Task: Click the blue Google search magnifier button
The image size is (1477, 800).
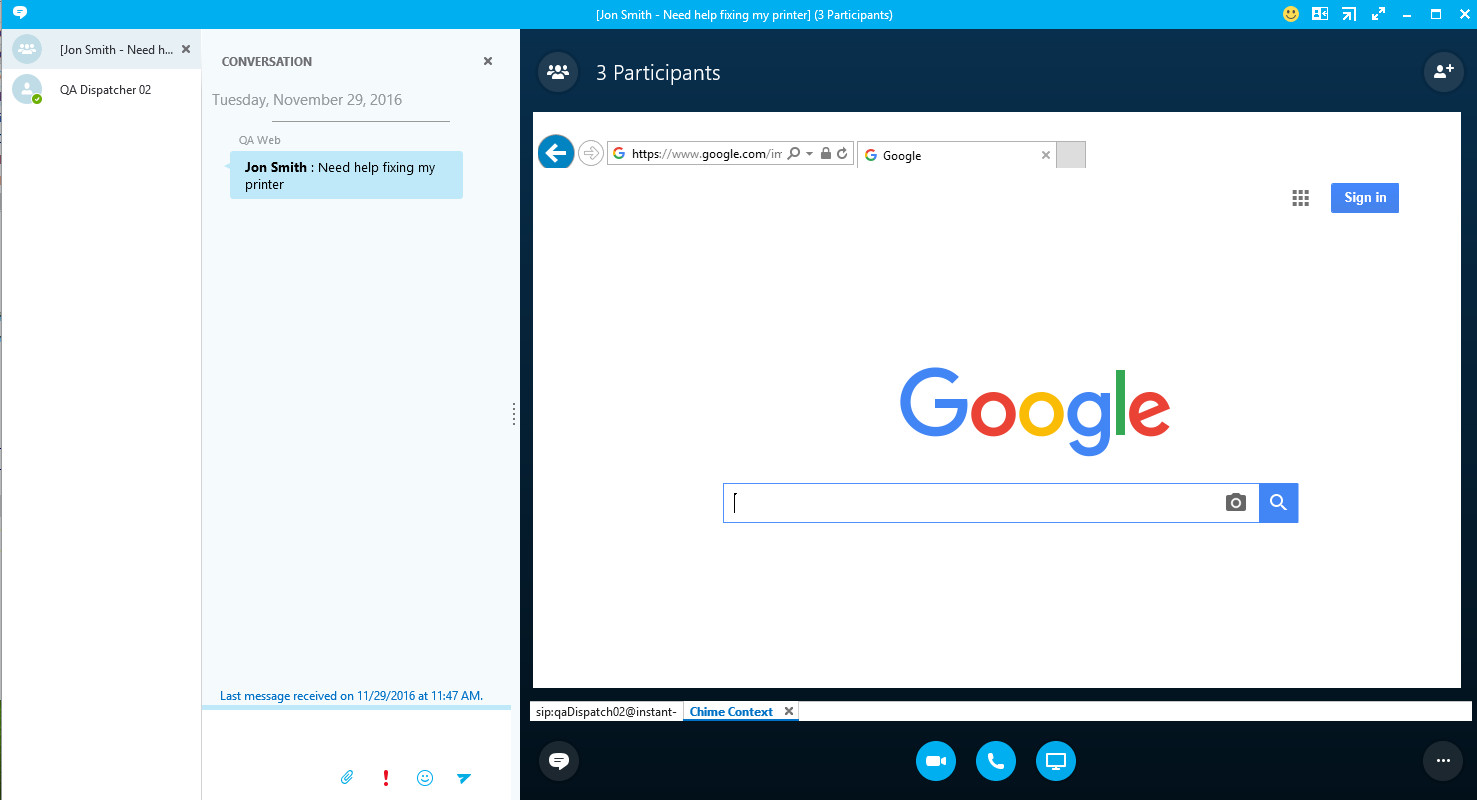Action: tap(1278, 503)
